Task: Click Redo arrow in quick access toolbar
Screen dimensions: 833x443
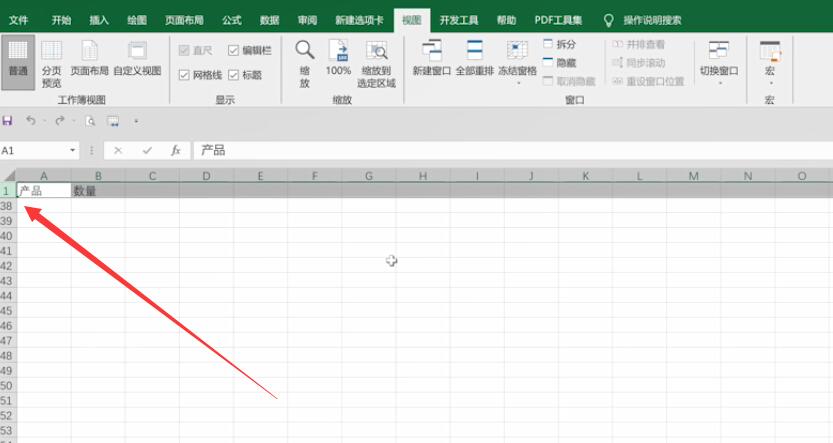Action: coord(60,121)
